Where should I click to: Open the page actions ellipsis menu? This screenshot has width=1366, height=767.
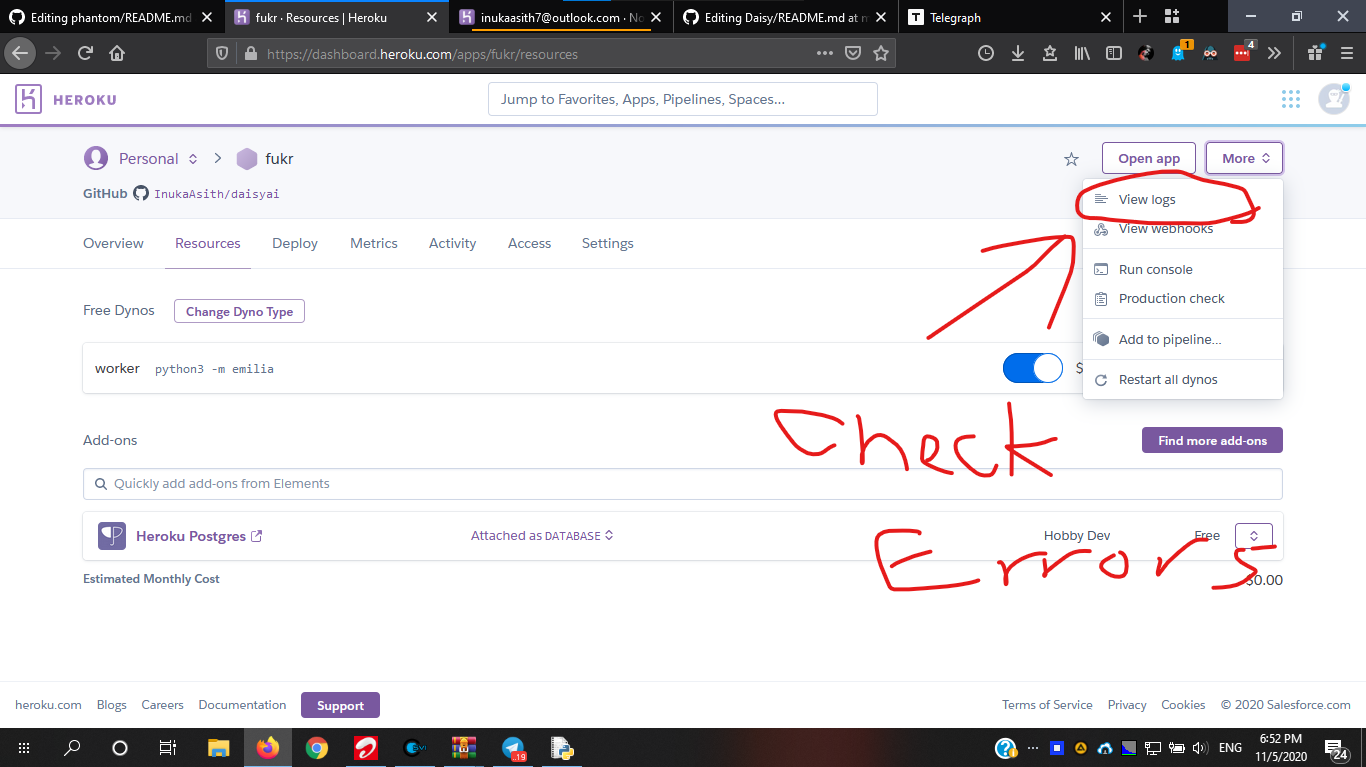pyautogui.click(x=824, y=54)
